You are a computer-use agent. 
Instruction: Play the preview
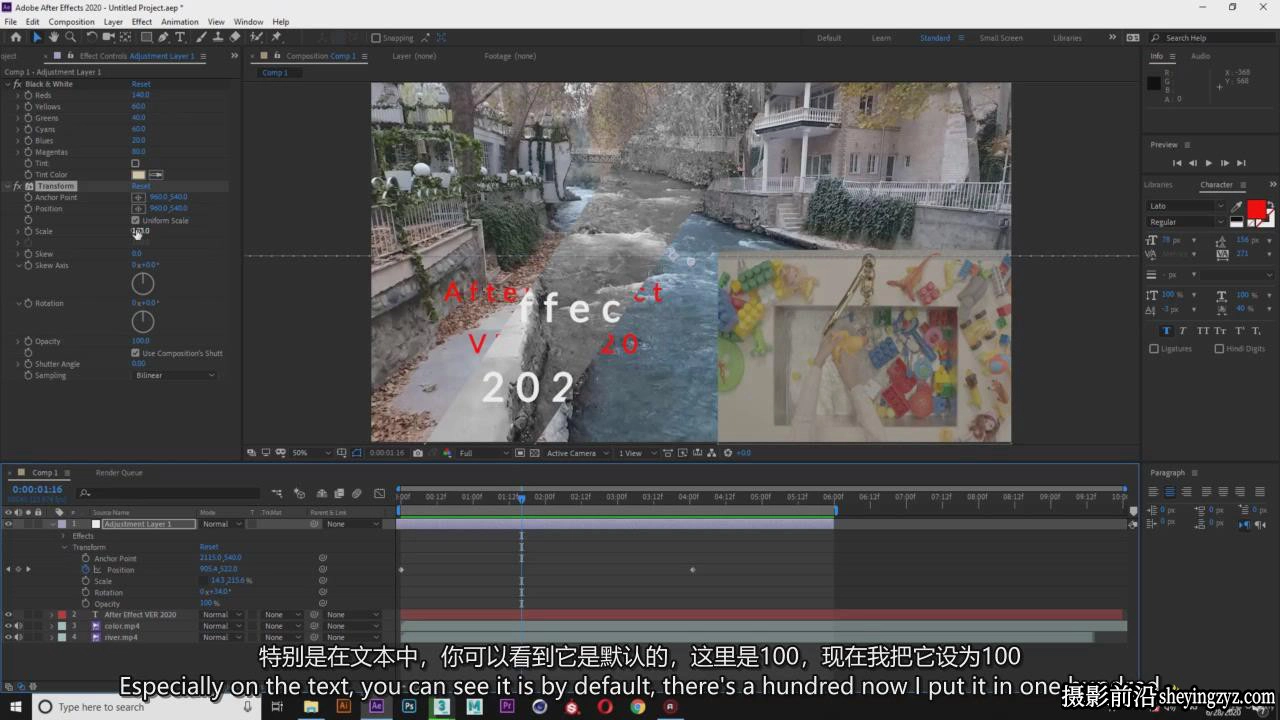pyautogui.click(x=1209, y=163)
